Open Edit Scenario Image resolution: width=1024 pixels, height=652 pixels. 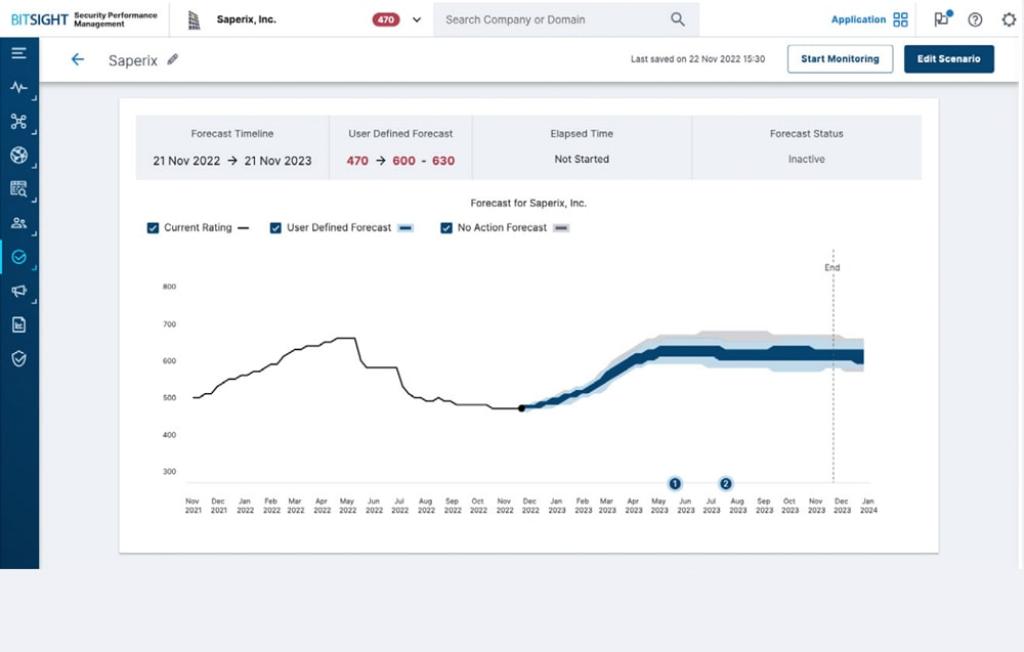pos(948,59)
